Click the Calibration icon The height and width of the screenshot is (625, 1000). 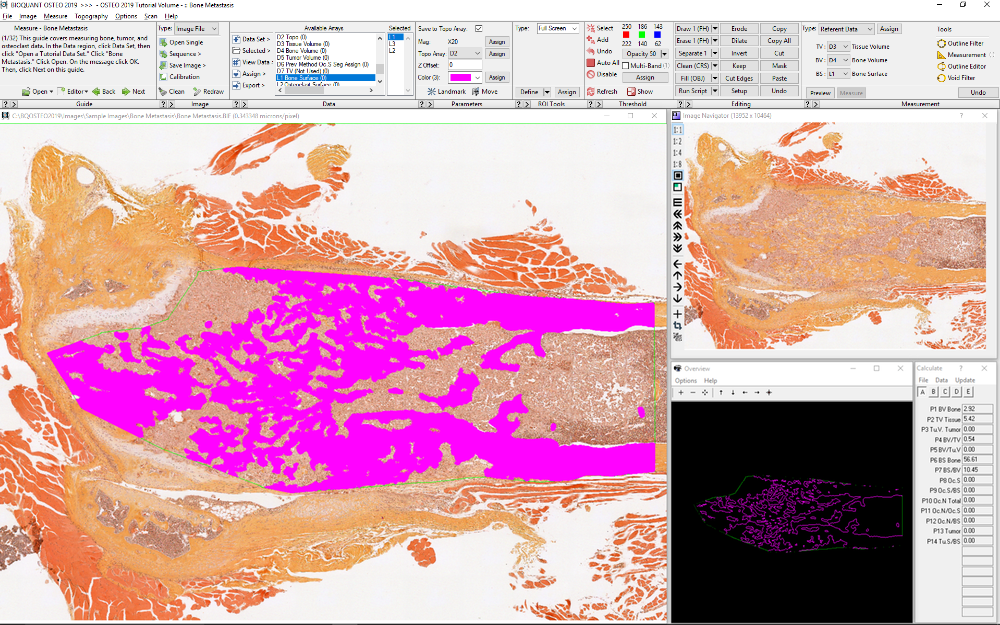coord(163,77)
